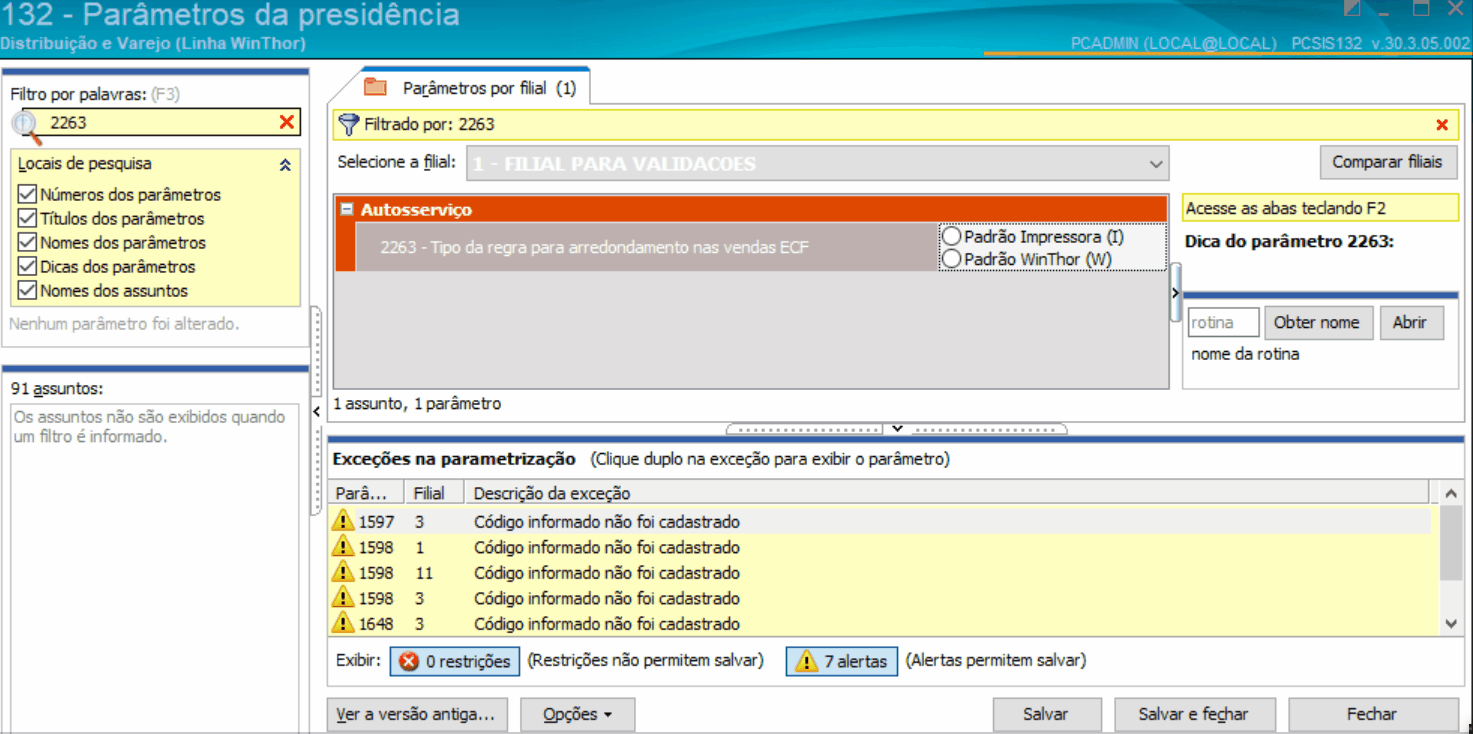
Task: Open the Opções dropdown menu
Action: (x=577, y=714)
